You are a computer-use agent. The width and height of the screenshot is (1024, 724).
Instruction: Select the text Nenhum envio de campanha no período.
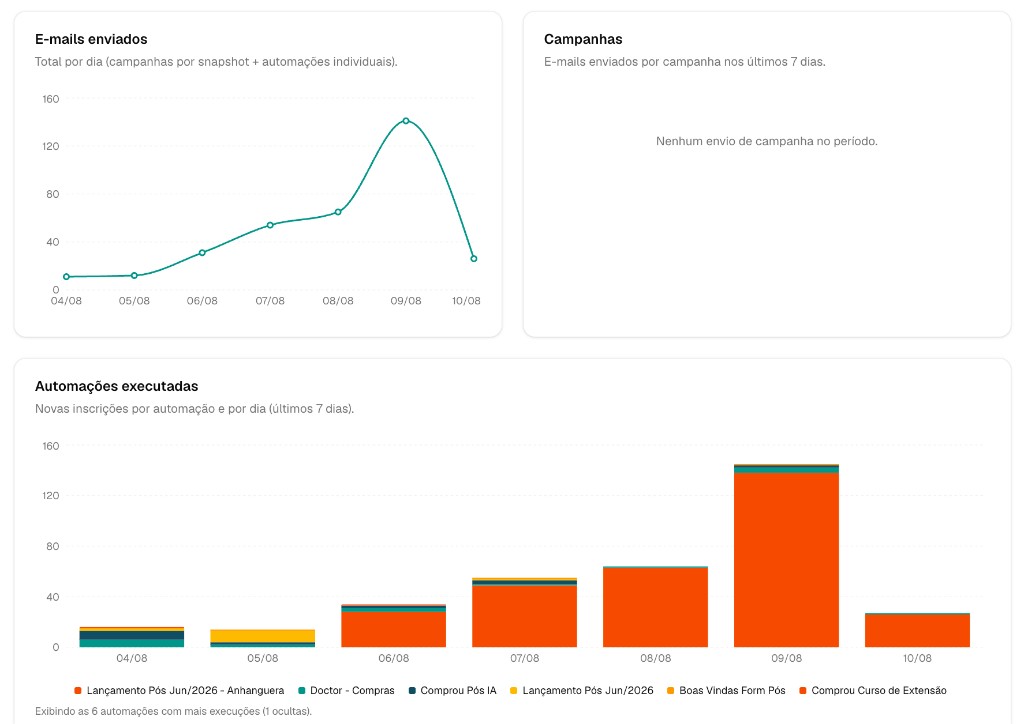[767, 141]
